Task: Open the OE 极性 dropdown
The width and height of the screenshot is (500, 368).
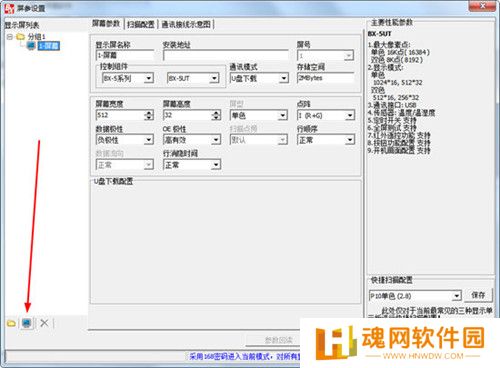Action: (x=192, y=140)
